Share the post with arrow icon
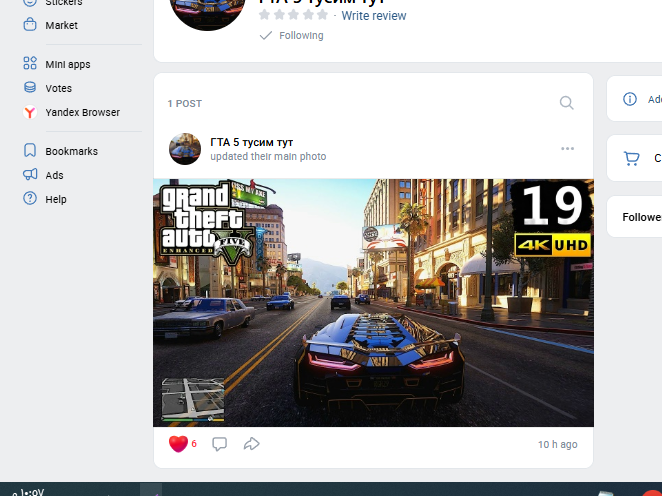This screenshot has height=496, width=662. [252, 444]
